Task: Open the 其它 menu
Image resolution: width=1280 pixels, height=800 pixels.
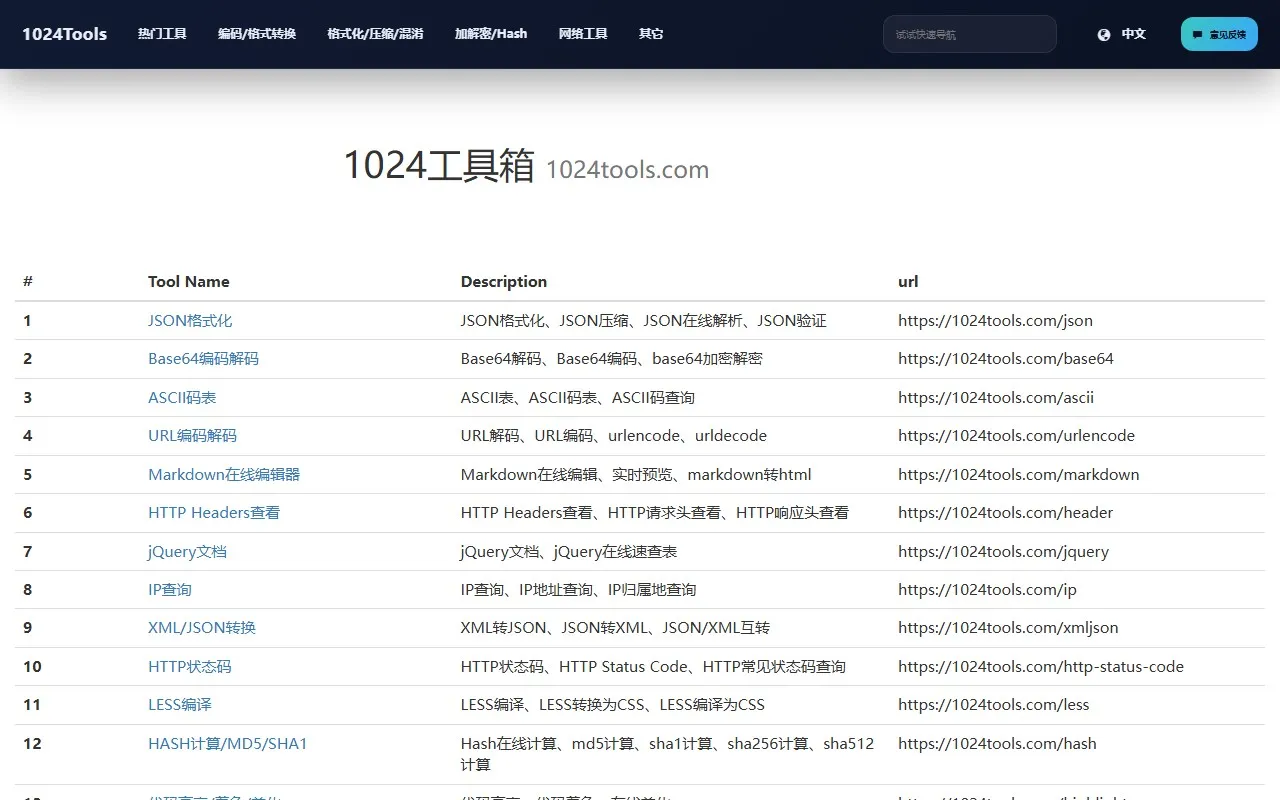Action: pyautogui.click(x=651, y=33)
